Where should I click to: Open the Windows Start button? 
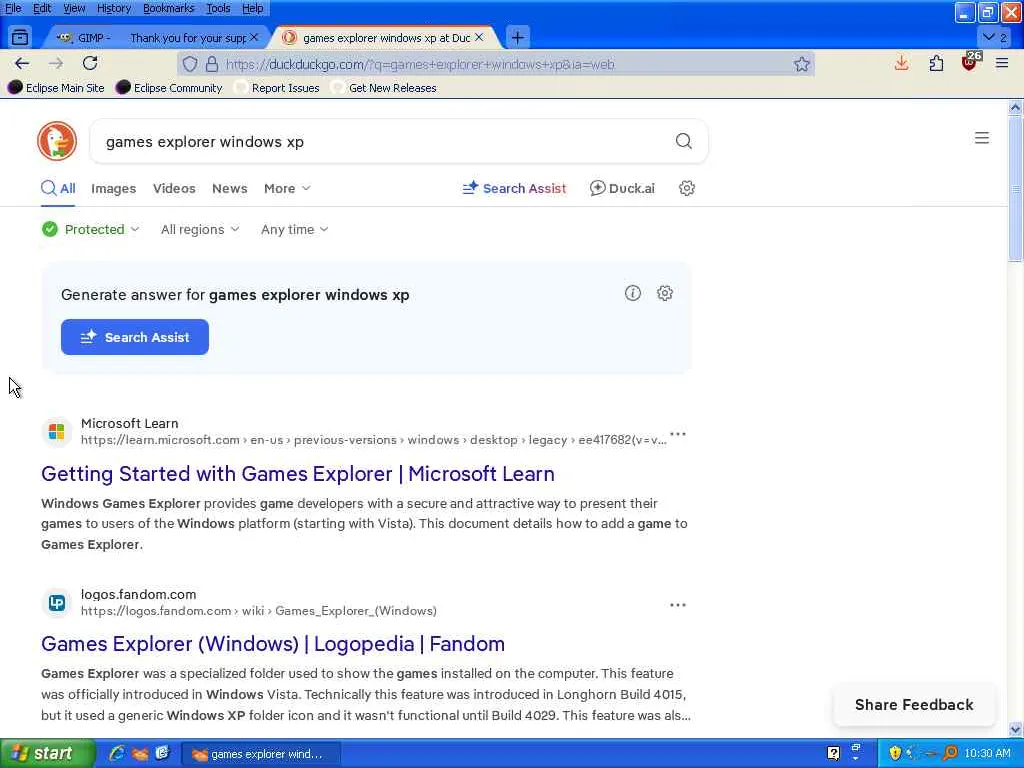pyautogui.click(x=47, y=754)
